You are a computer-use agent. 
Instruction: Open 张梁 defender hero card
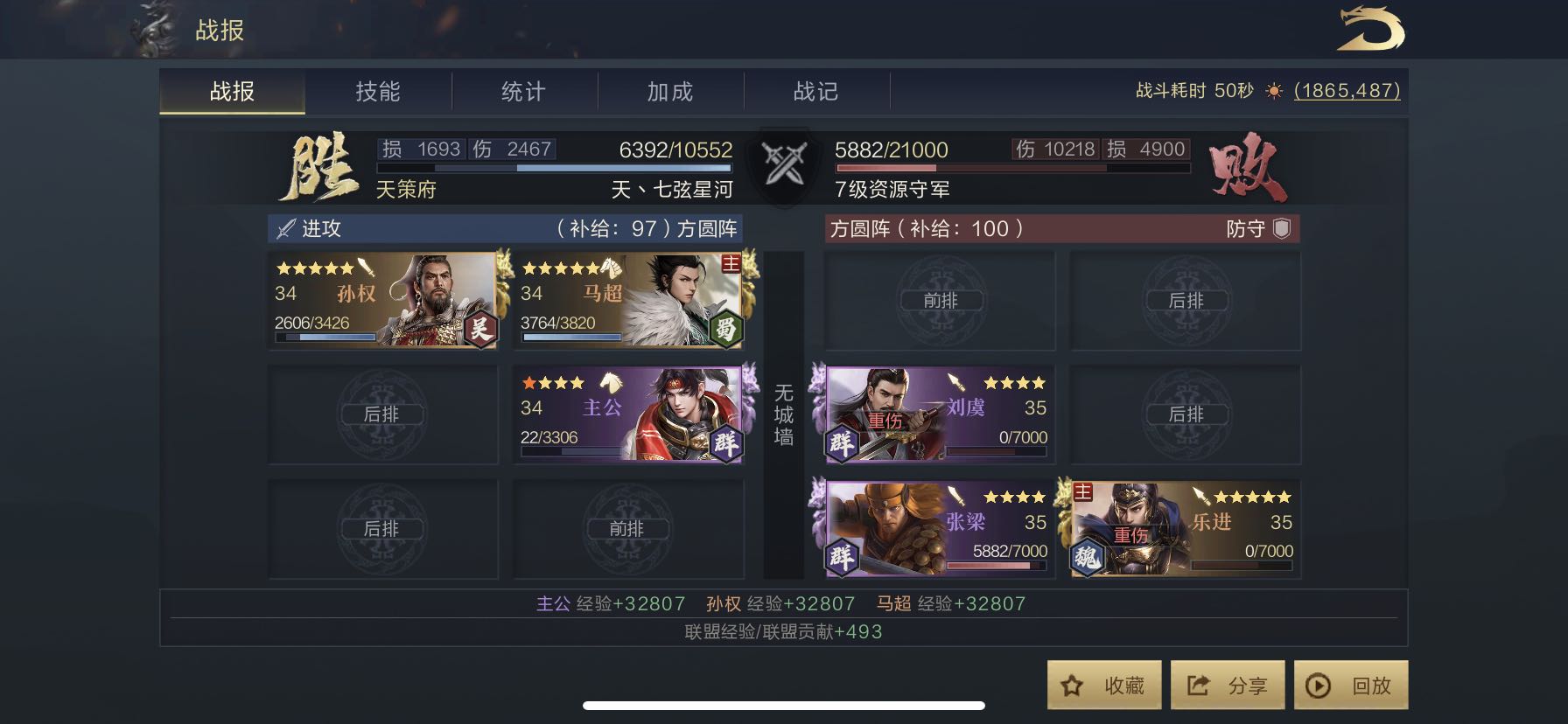pos(941,529)
